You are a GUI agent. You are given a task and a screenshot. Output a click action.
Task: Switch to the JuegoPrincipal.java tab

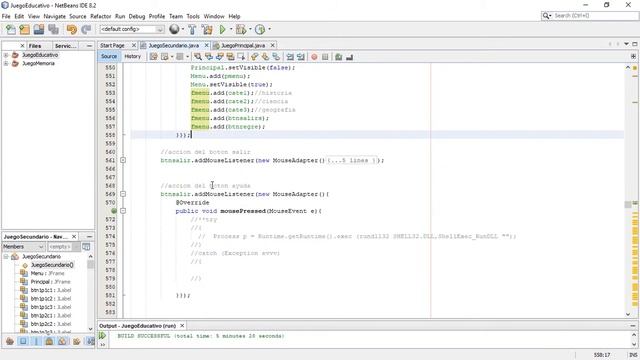click(243, 45)
